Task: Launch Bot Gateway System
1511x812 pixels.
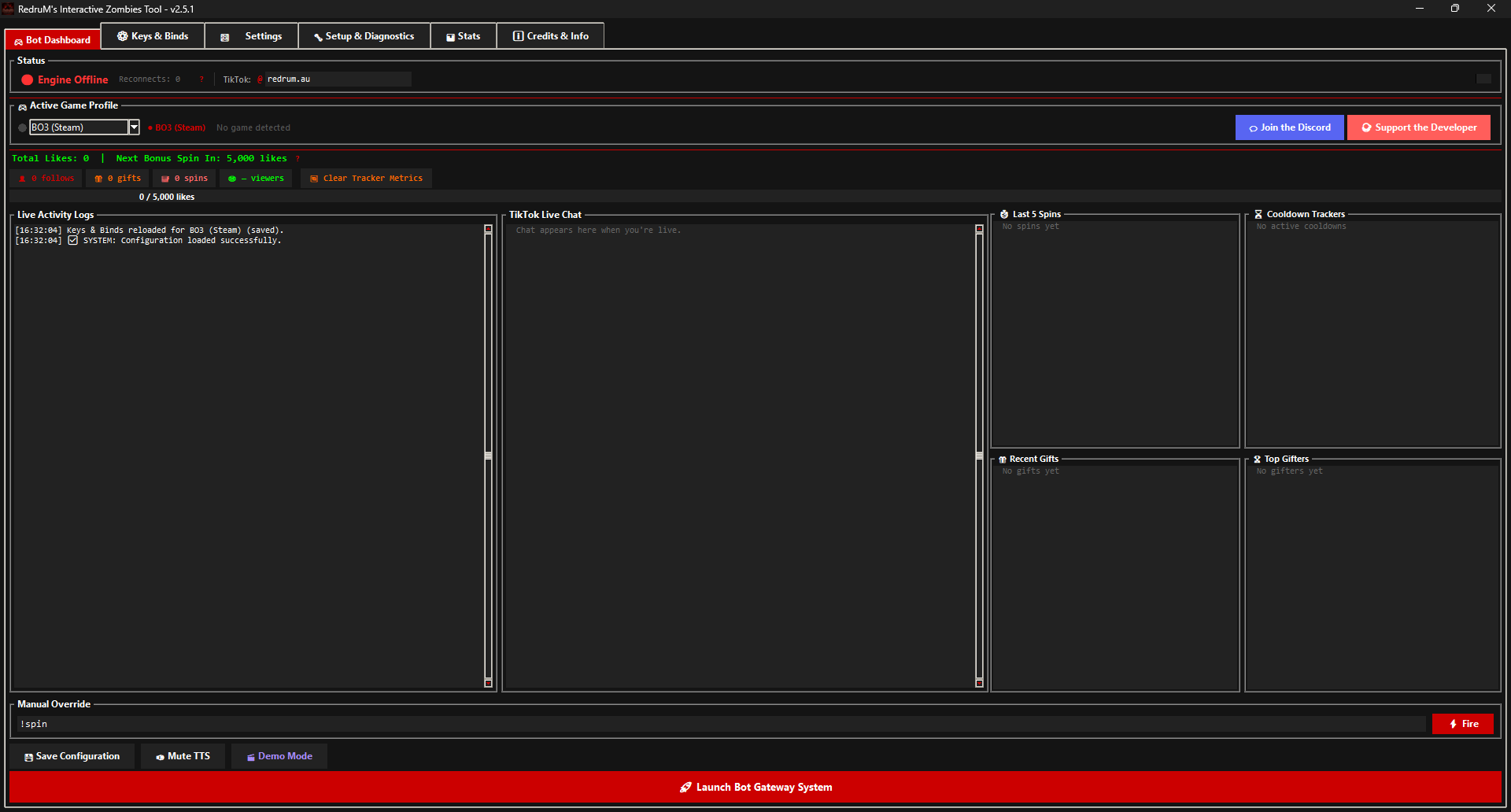Action: (755, 787)
